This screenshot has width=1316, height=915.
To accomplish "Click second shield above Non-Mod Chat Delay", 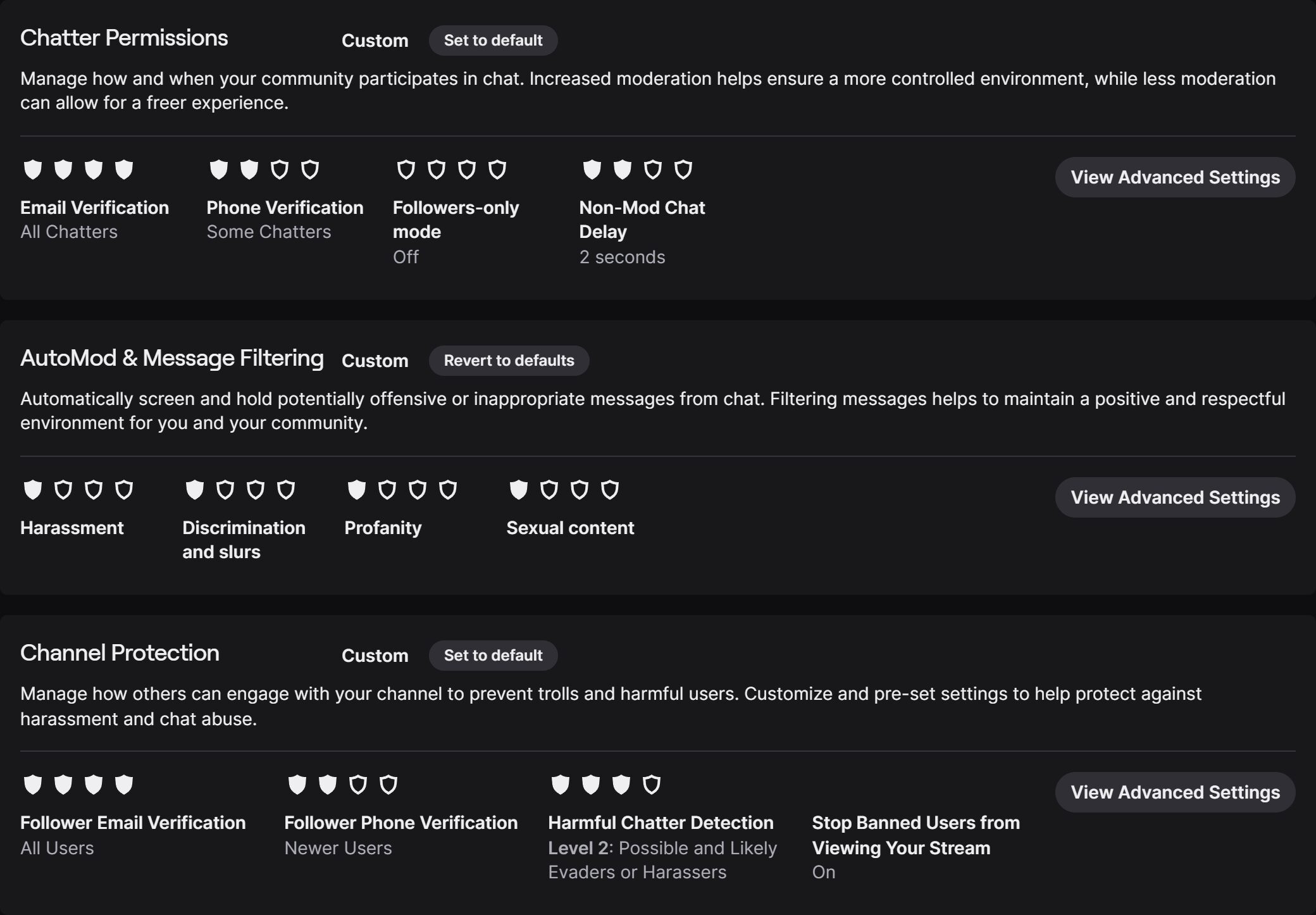I will [x=623, y=170].
